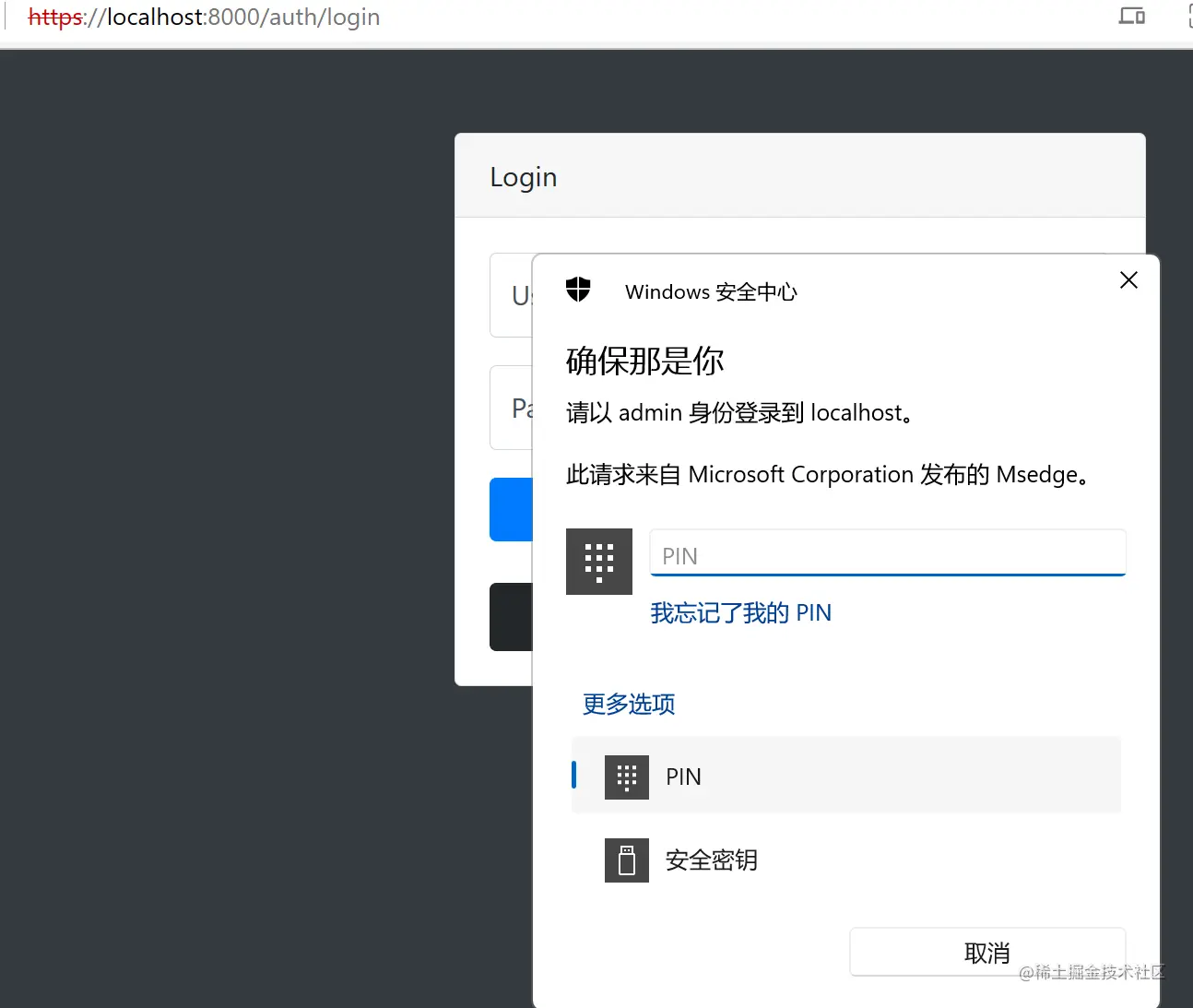Click the 更多选项 link
The image size is (1193, 1008).
point(629,704)
